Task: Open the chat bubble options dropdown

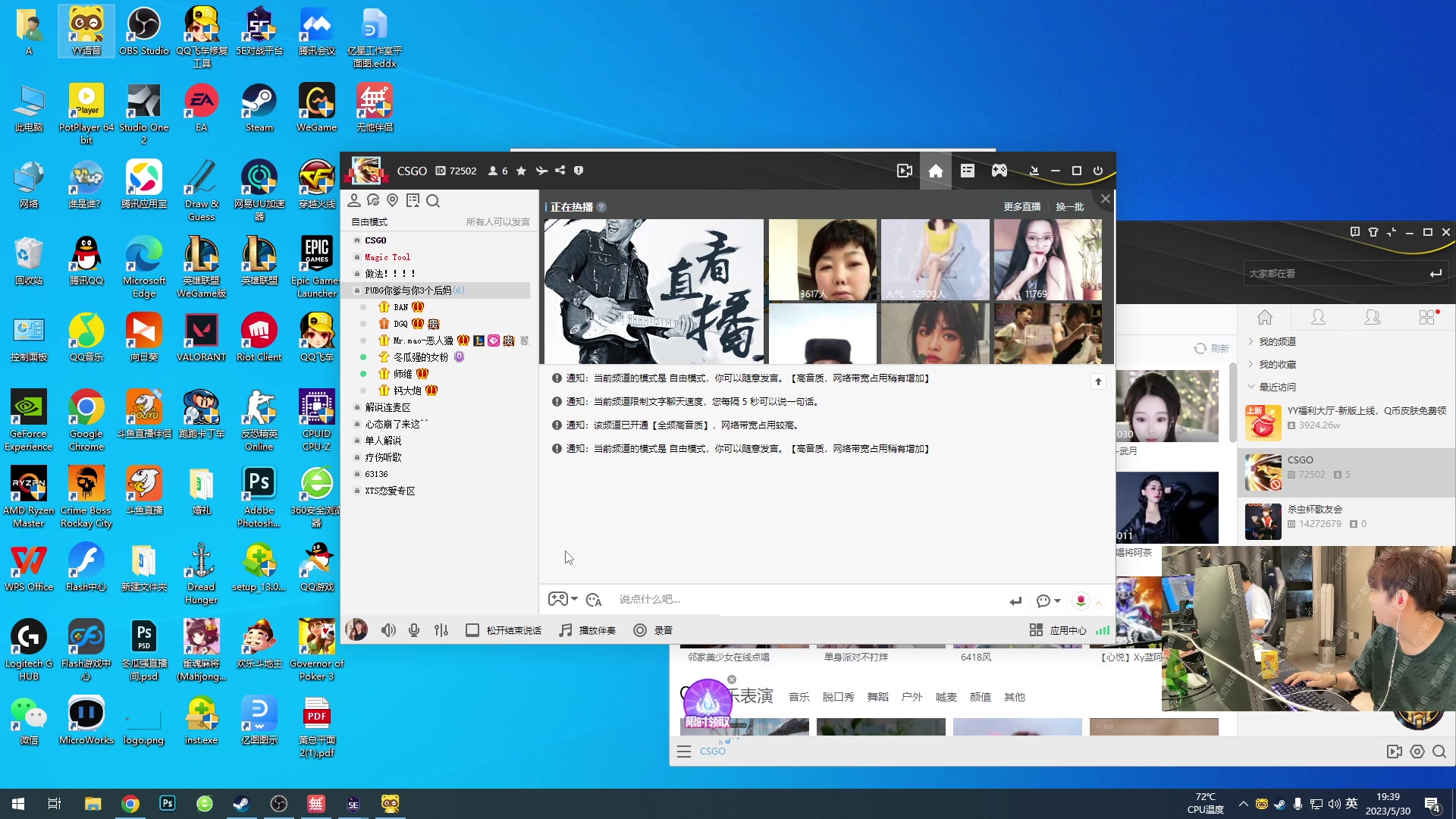Action: (x=1049, y=601)
